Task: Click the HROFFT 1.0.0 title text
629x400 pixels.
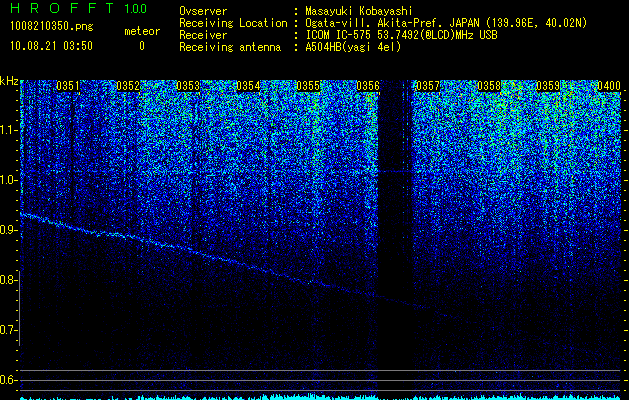Action: 79,8
